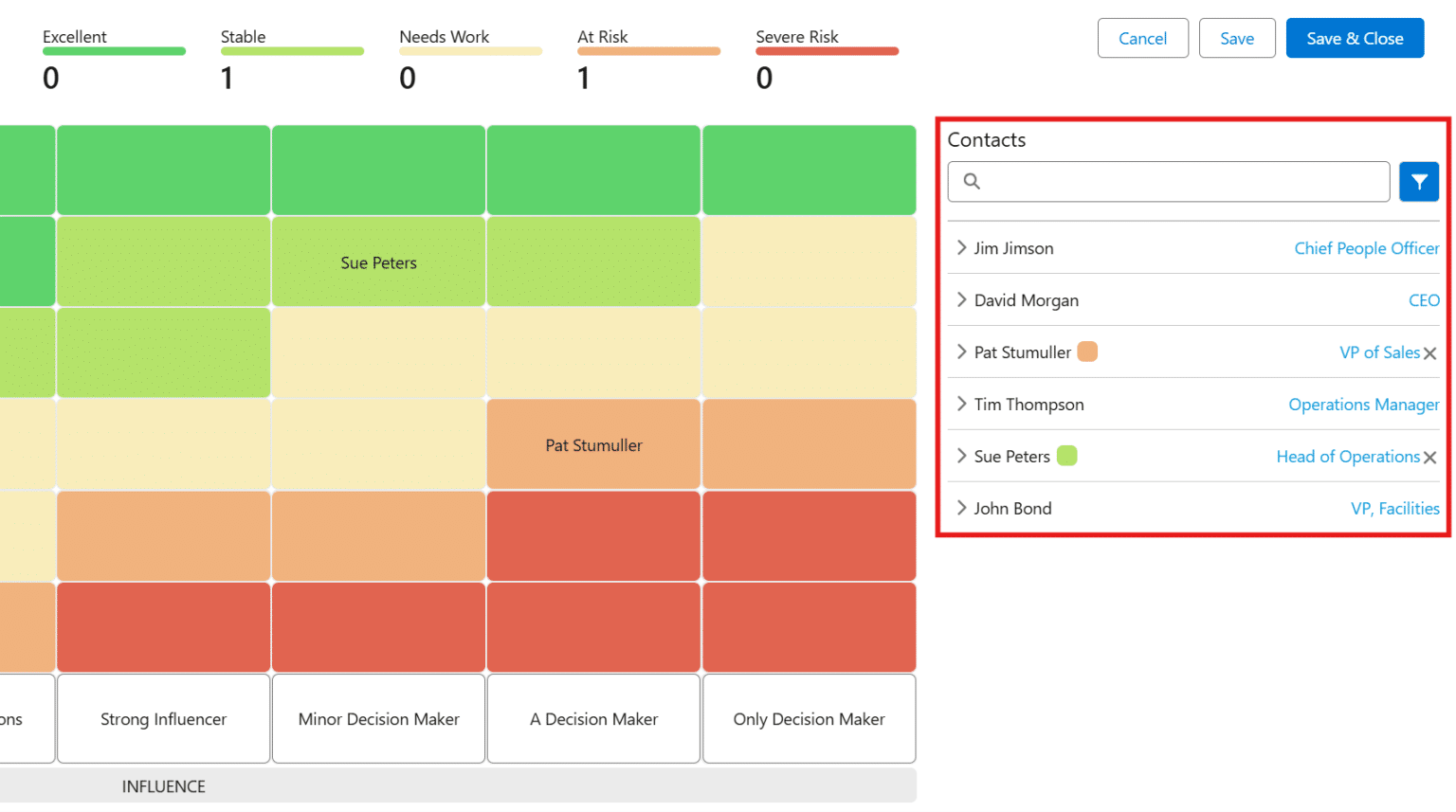Remove Pat Stumuller using the X icon
The width and height of the screenshot is (1456, 812).
coord(1430,352)
